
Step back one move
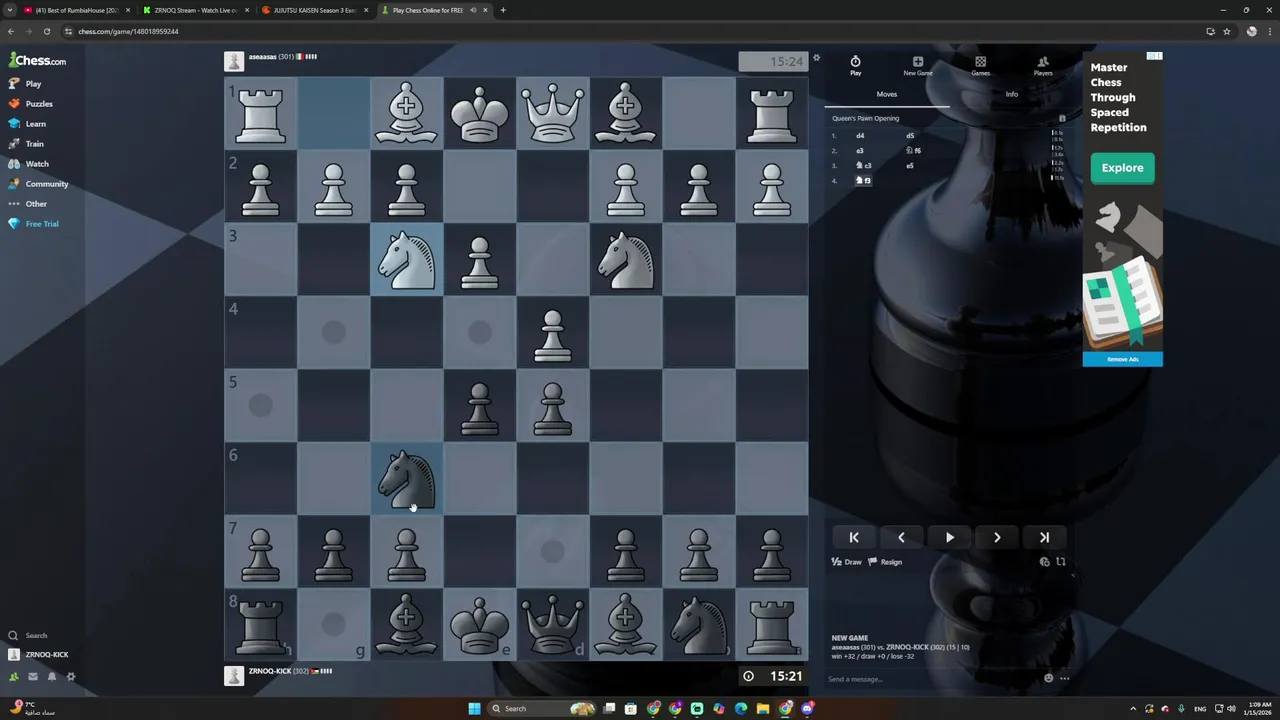(x=901, y=537)
